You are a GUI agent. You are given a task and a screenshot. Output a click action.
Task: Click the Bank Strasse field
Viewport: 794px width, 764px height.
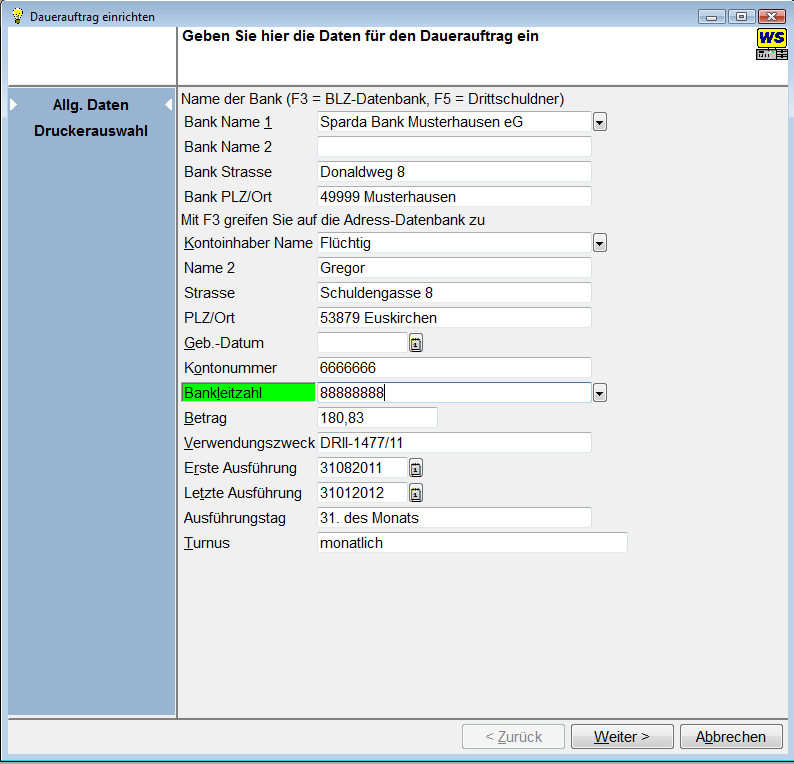click(x=454, y=172)
